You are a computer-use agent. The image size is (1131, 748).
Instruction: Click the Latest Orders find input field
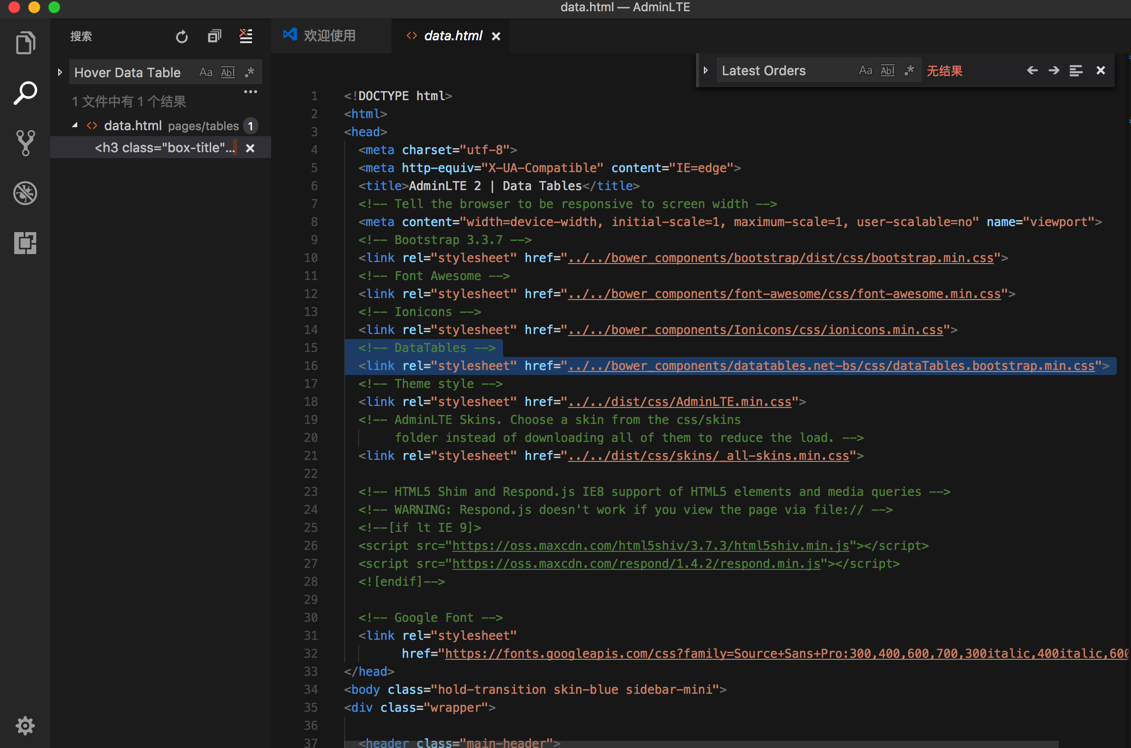coord(780,71)
